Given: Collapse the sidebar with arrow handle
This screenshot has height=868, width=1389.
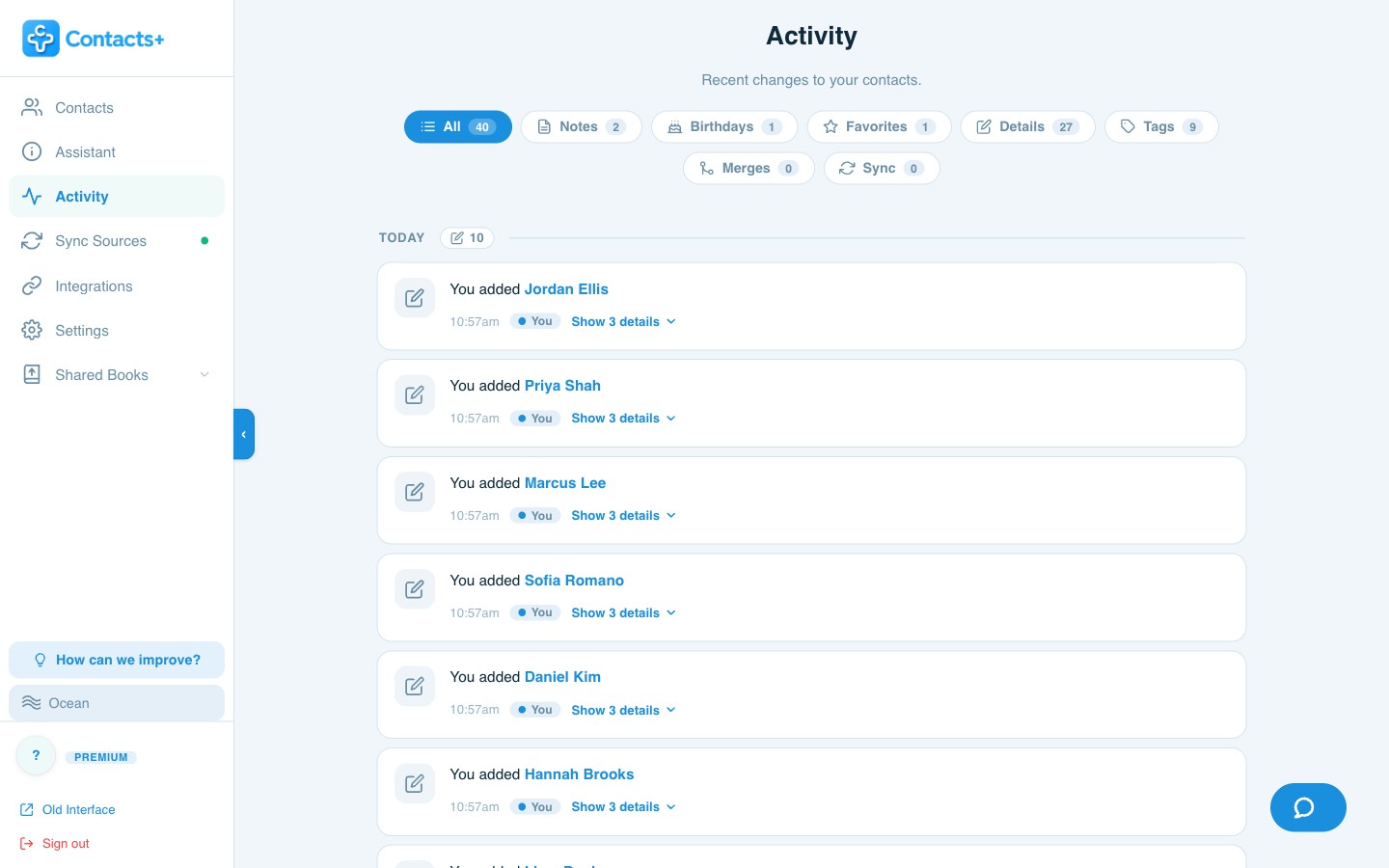Looking at the screenshot, I should (x=244, y=434).
